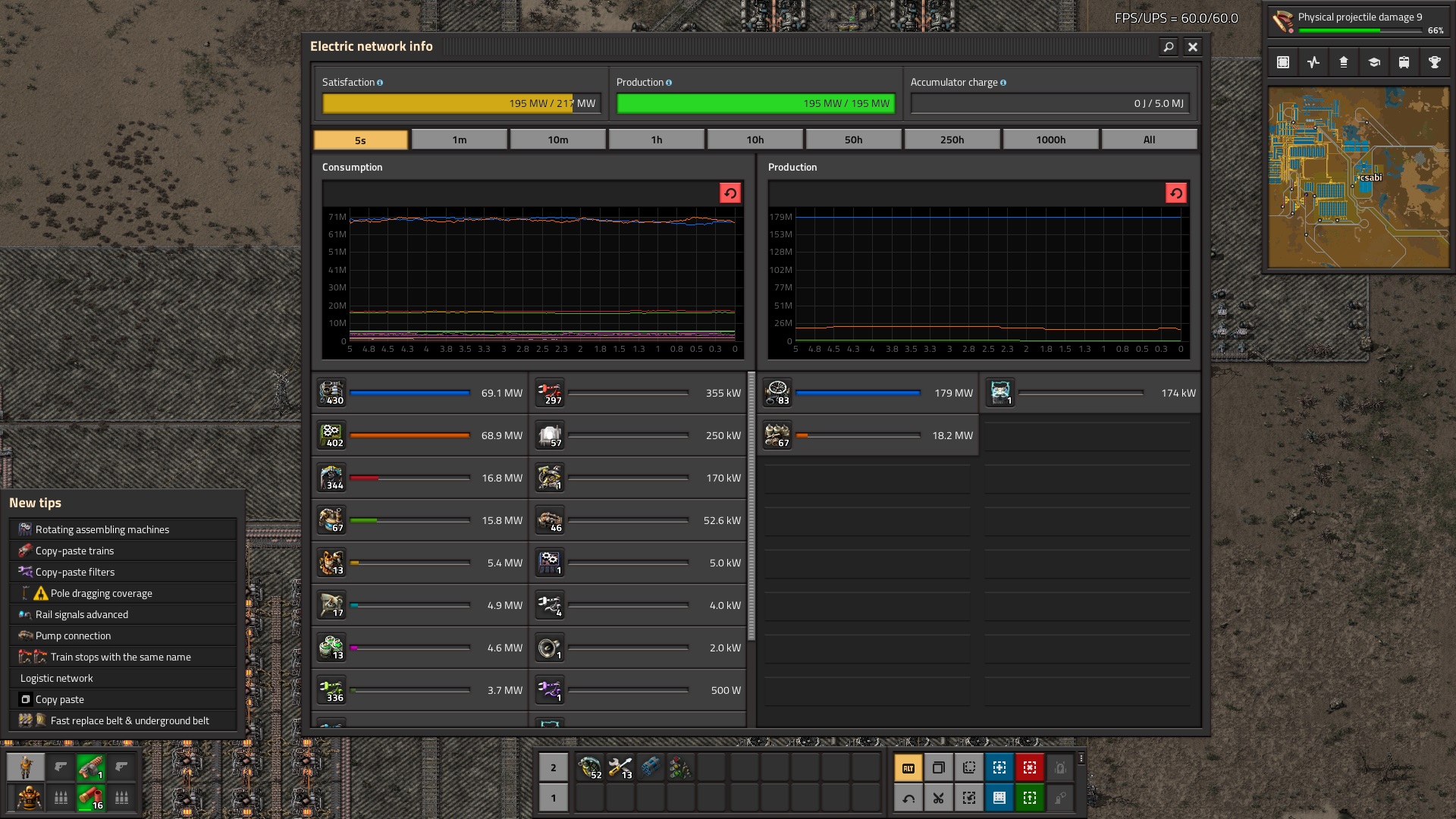The height and width of the screenshot is (819, 1456).
Task: Open Rail signals advanced tip
Action: (x=123, y=614)
